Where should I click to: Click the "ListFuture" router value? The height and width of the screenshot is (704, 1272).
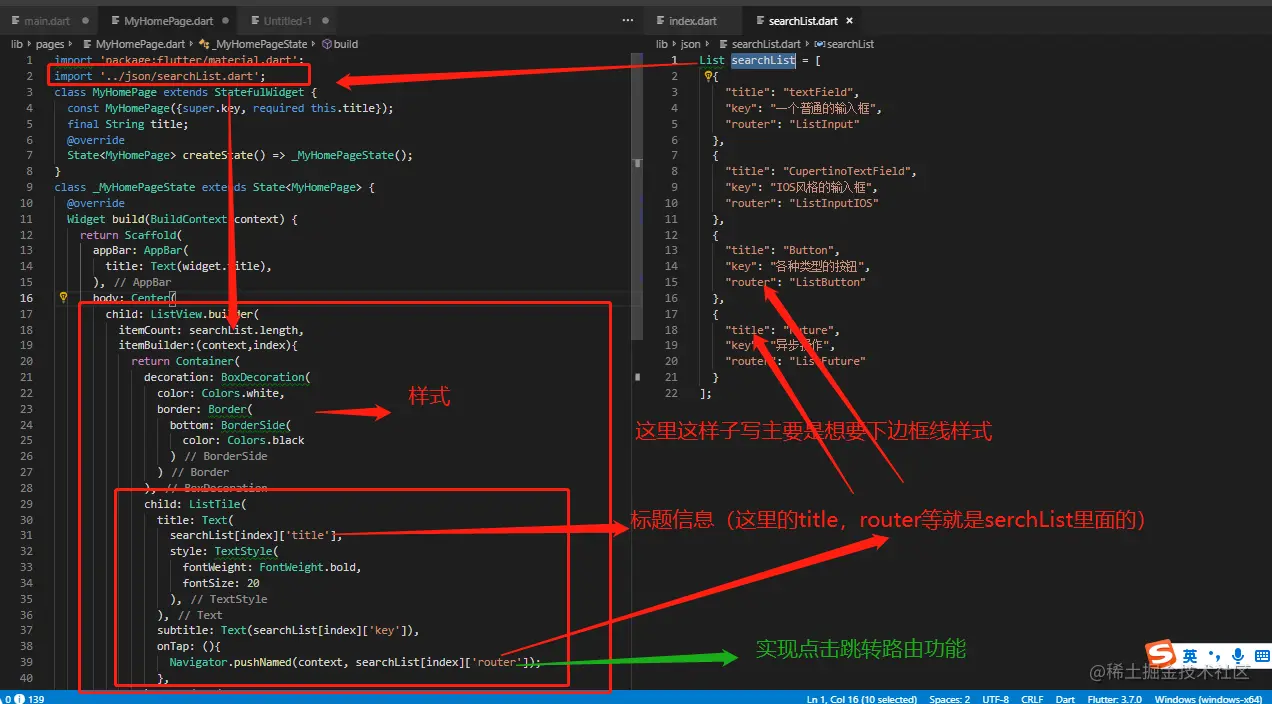click(x=827, y=361)
